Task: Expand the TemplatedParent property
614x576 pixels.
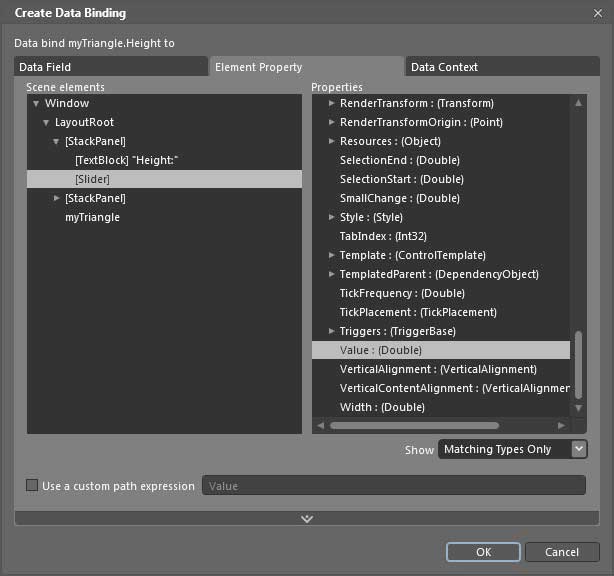Action: point(331,274)
